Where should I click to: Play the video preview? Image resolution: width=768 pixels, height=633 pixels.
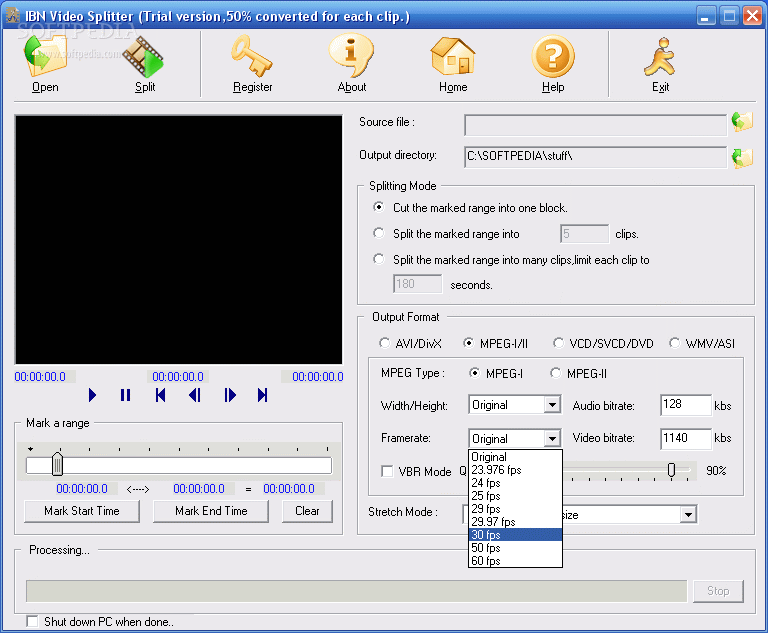pos(92,395)
